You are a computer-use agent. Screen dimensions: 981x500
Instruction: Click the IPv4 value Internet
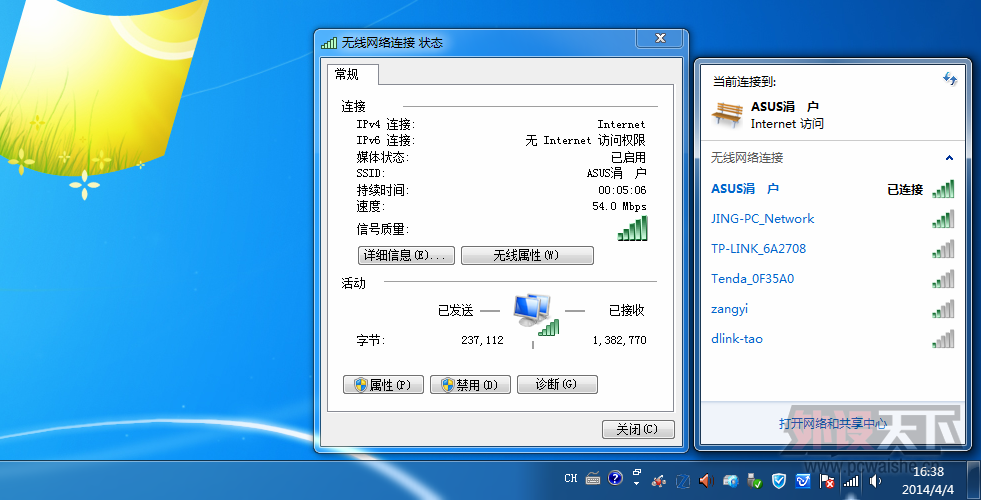point(621,125)
